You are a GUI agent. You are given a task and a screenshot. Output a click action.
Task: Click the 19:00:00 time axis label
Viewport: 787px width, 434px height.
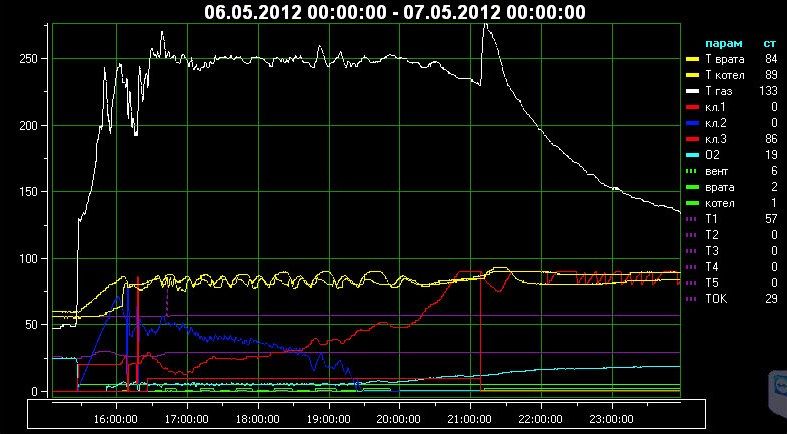click(x=329, y=419)
